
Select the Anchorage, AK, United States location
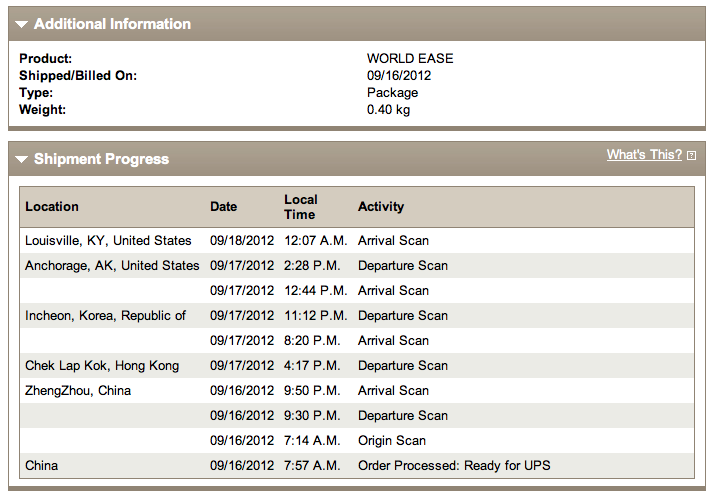click(x=112, y=266)
